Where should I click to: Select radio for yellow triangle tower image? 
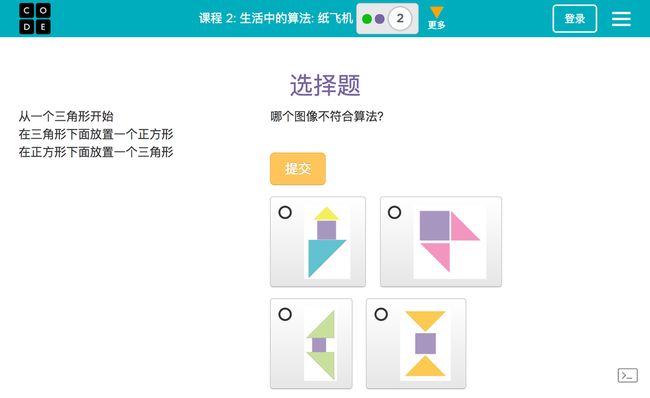[x=285, y=212]
